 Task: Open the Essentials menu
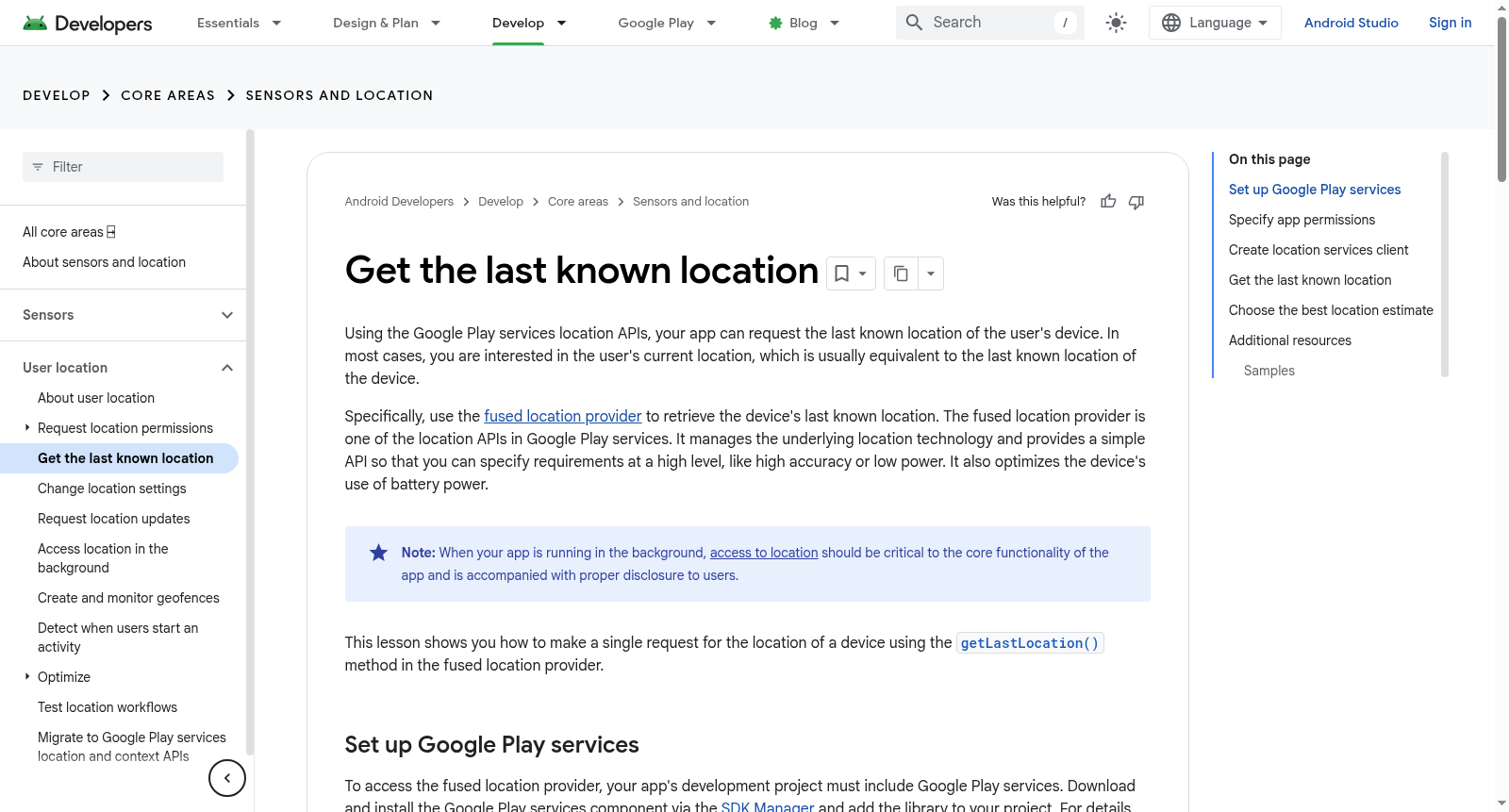click(239, 23)
